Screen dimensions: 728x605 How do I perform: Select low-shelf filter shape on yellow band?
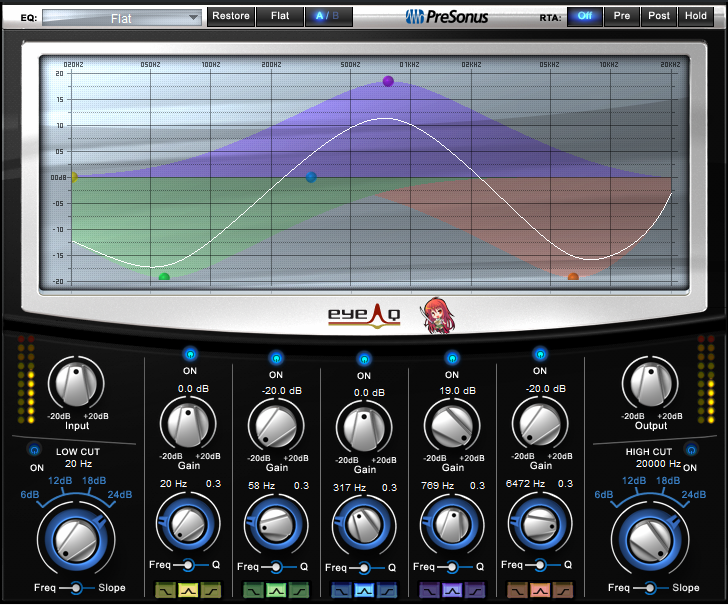point(165,591)
